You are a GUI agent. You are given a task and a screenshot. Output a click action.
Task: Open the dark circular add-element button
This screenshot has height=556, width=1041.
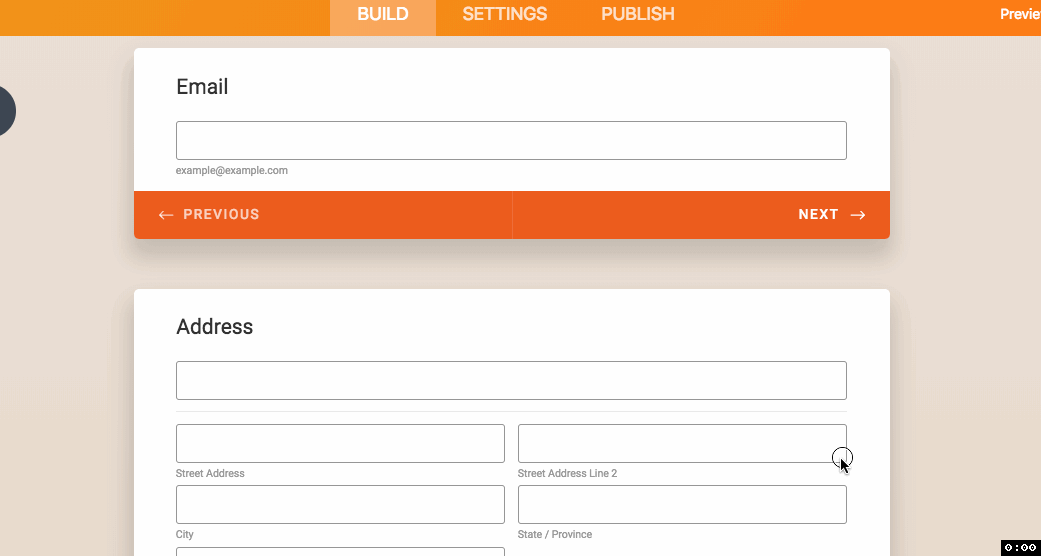[5, 110]
